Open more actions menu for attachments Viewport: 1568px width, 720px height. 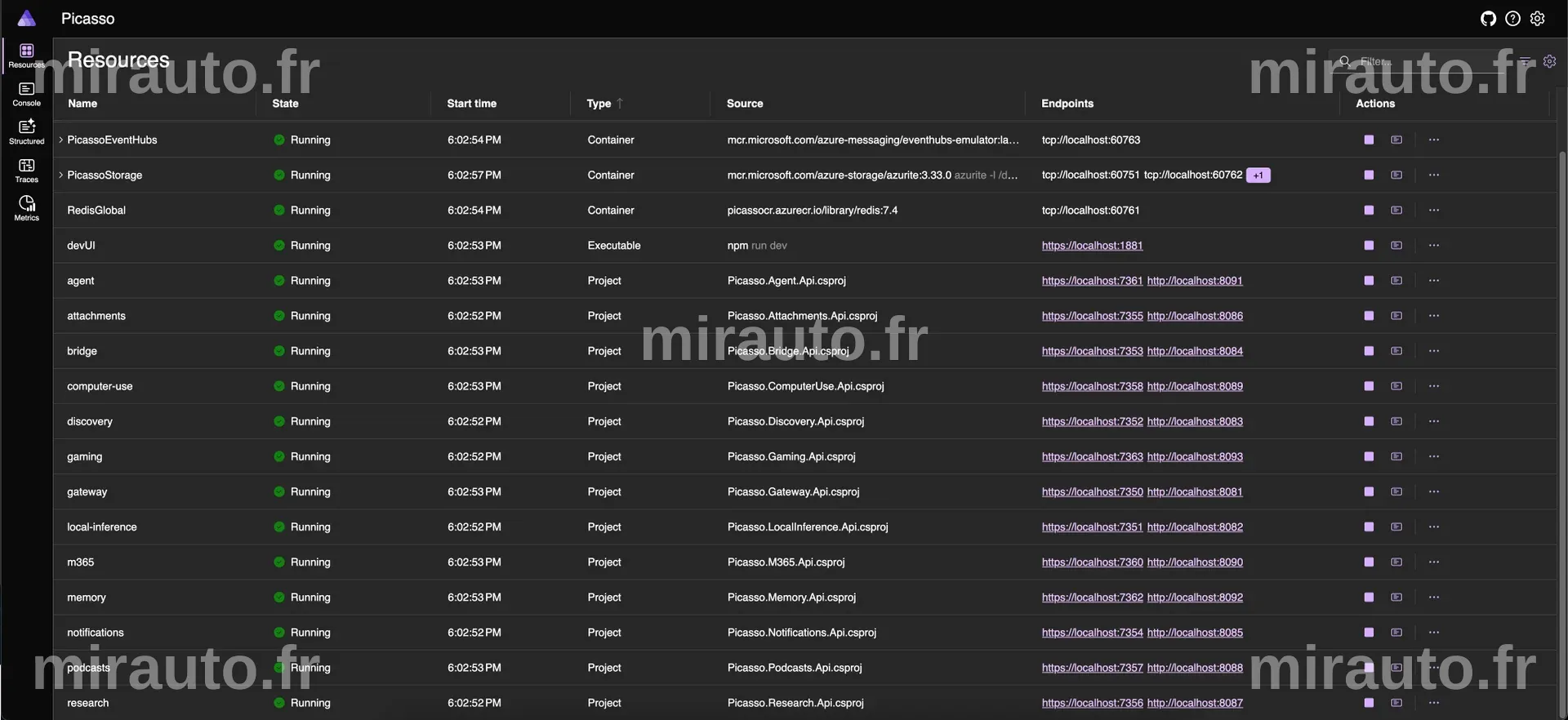click(1434, 315)
